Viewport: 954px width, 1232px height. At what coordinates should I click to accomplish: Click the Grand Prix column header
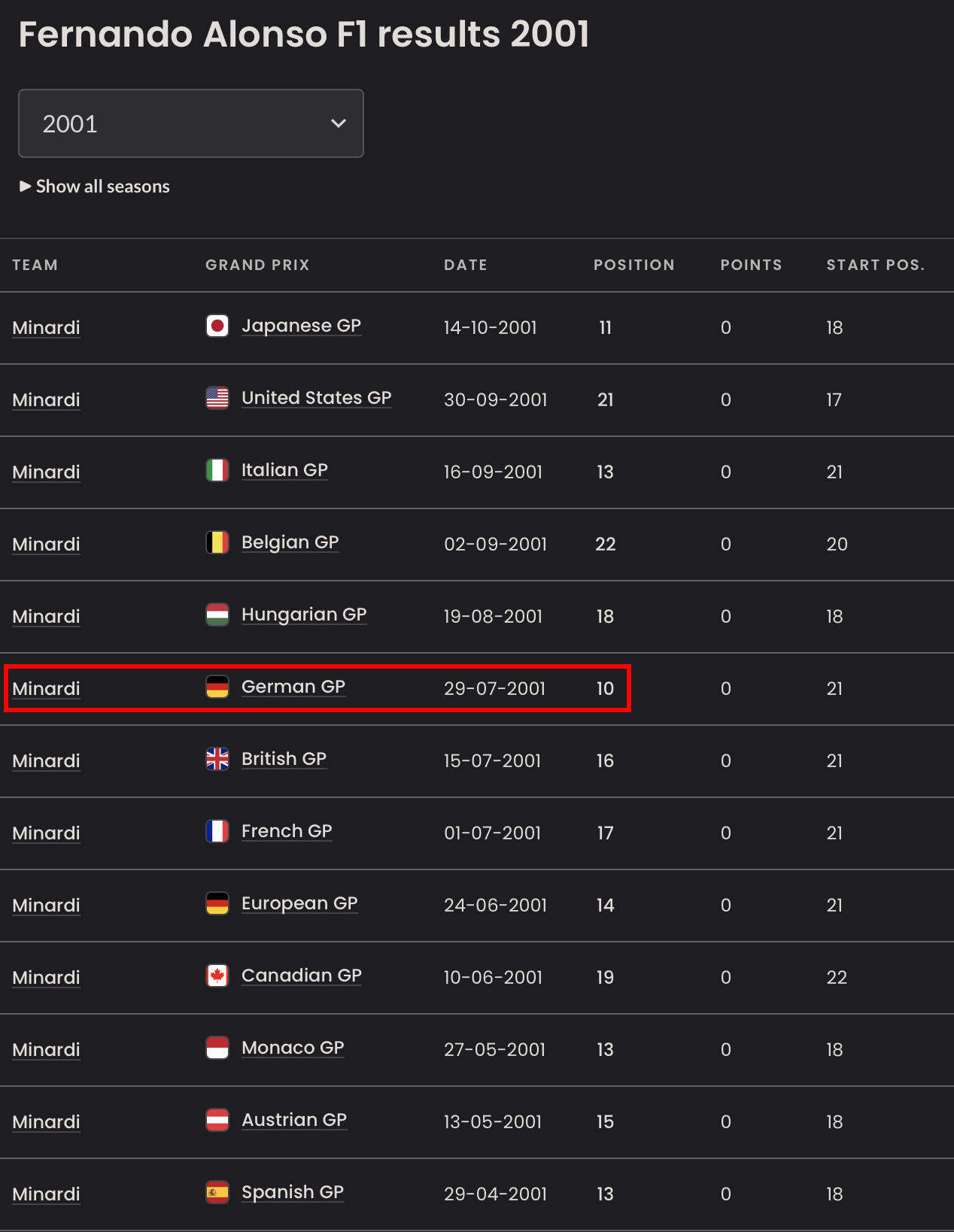point(257,265)
